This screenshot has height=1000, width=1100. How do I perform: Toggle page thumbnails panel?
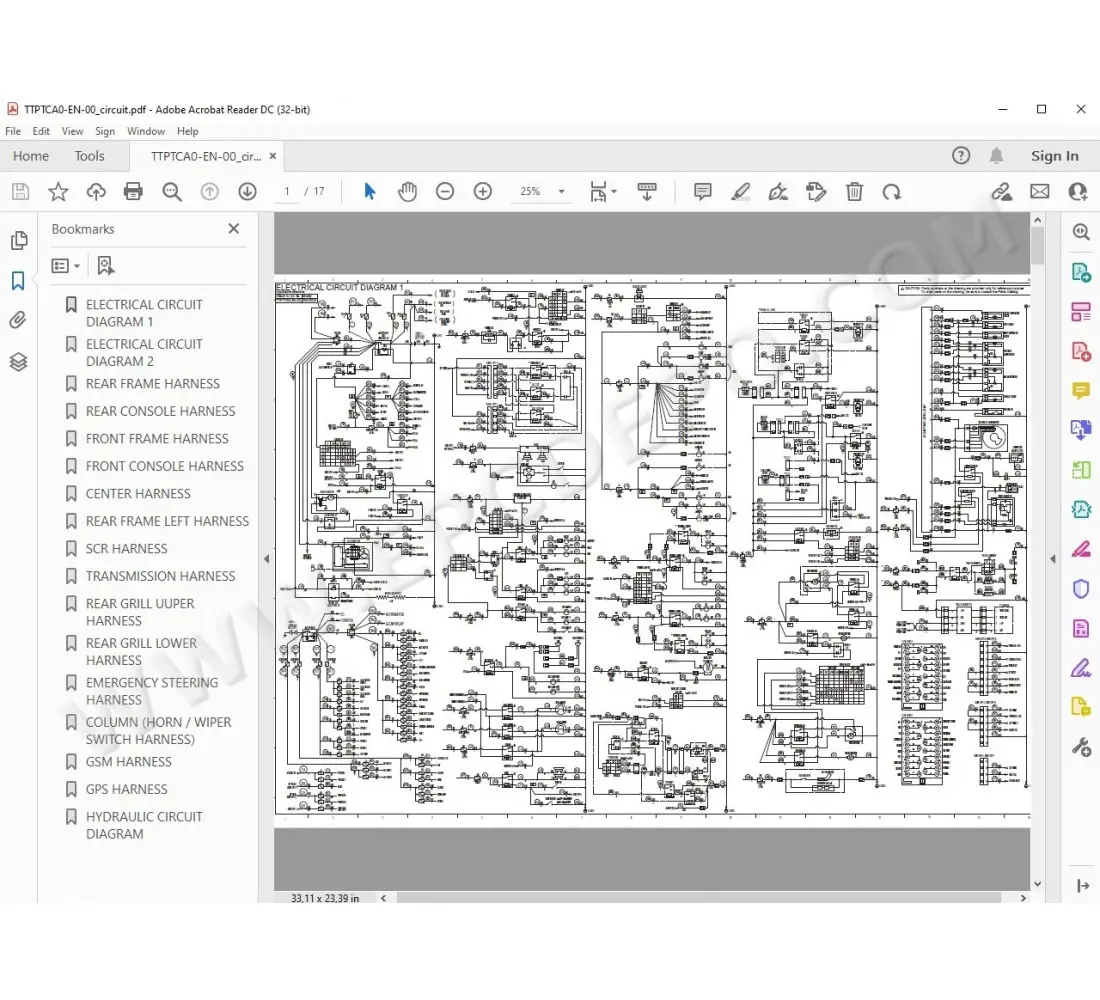pyautogui.click(x=18, y=240)
